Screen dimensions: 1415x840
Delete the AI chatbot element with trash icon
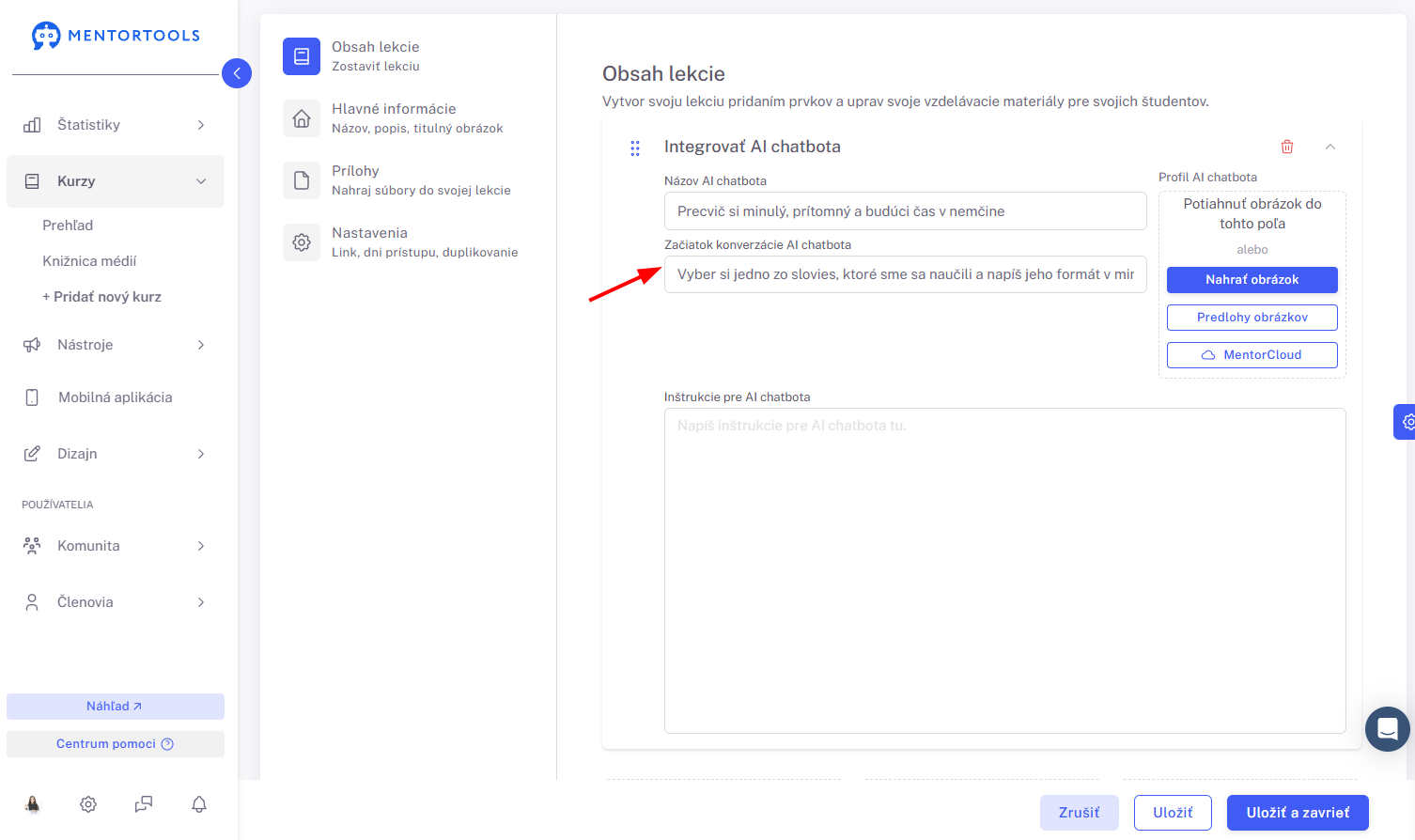tap(1287, 147)
